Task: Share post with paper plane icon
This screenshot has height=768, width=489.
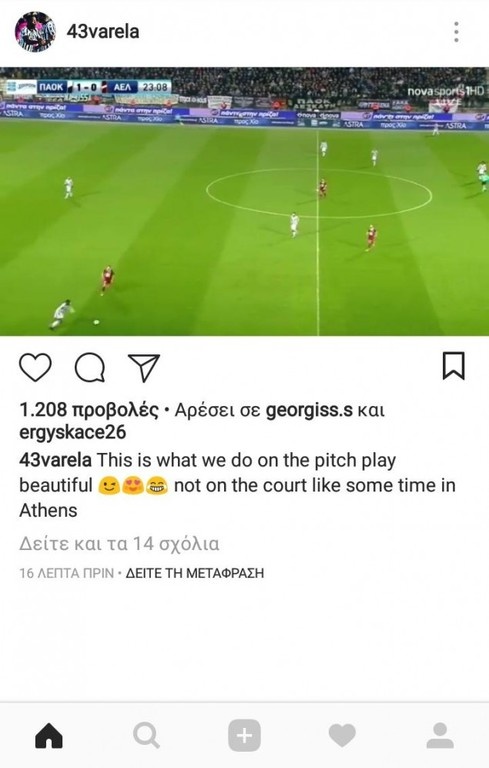Action: (144, 367)
